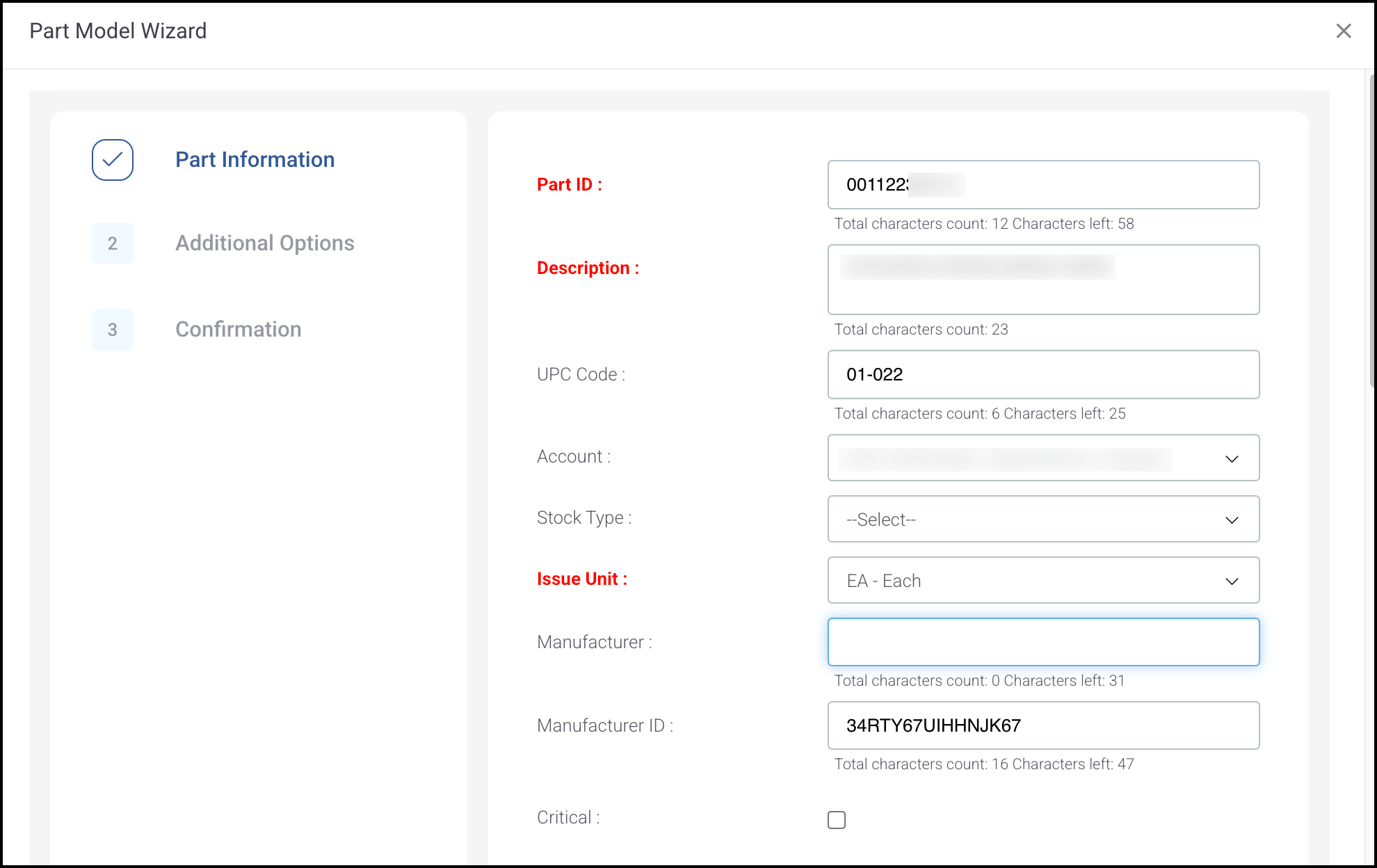Close the Part Model Wizard dialog
Image resolution: width=1377 pixels, height=868 pixels.
pos(1343,31)
